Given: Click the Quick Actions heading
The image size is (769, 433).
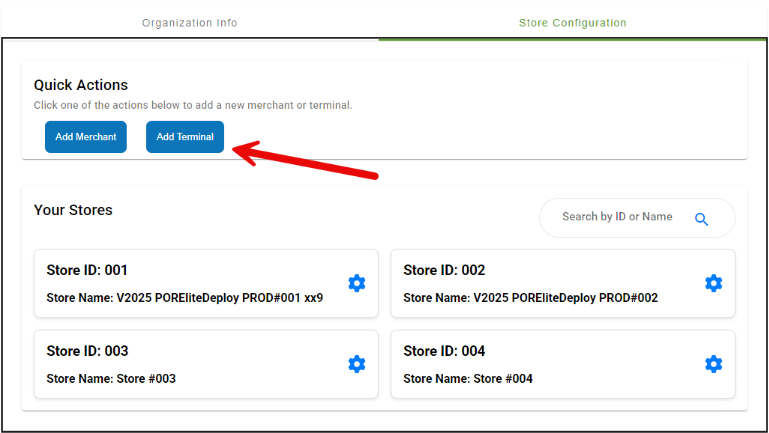Looking at the screenshot, I should 81,85.
